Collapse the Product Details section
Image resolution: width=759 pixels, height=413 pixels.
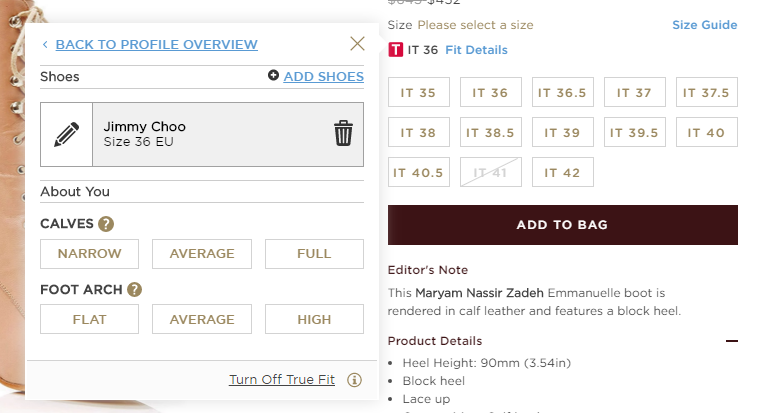(731, 341)
